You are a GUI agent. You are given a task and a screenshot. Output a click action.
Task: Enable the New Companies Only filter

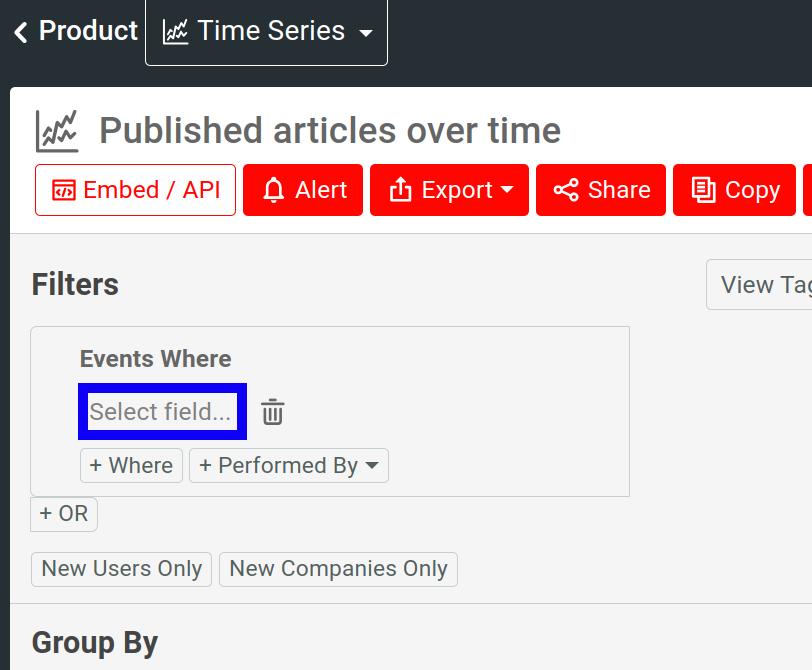[x=338, y=568]
